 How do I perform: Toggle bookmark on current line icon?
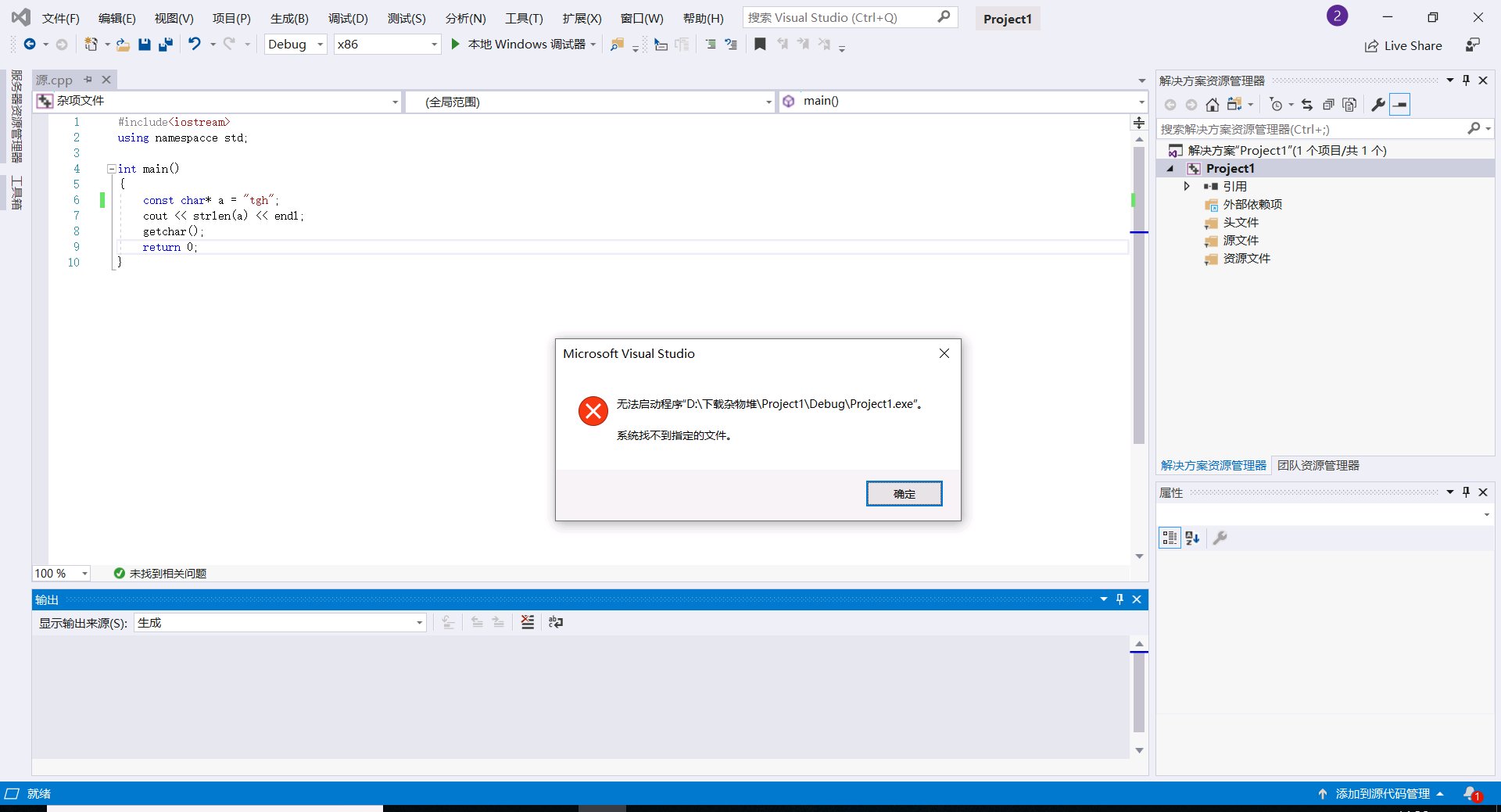760,45
